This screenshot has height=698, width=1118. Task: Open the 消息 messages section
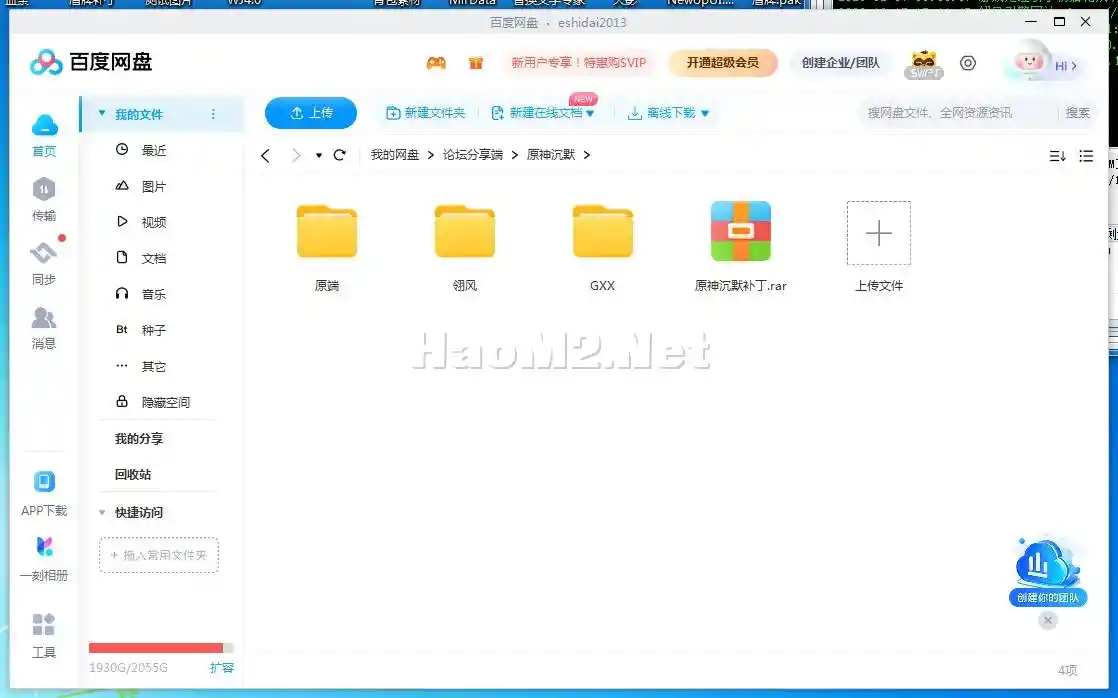point(44,327)
